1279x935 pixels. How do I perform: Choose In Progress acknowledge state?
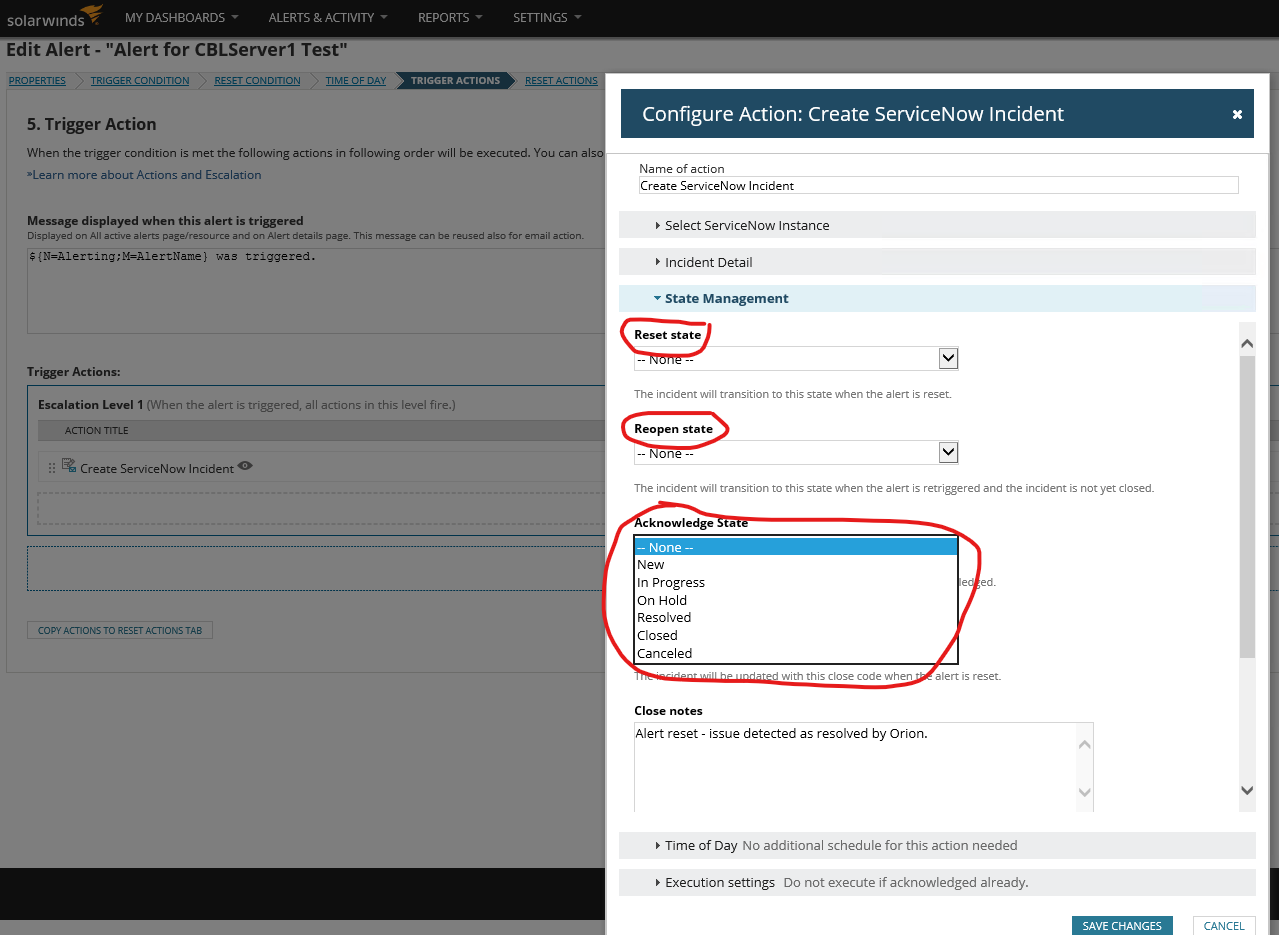click(x=796, y=583)
